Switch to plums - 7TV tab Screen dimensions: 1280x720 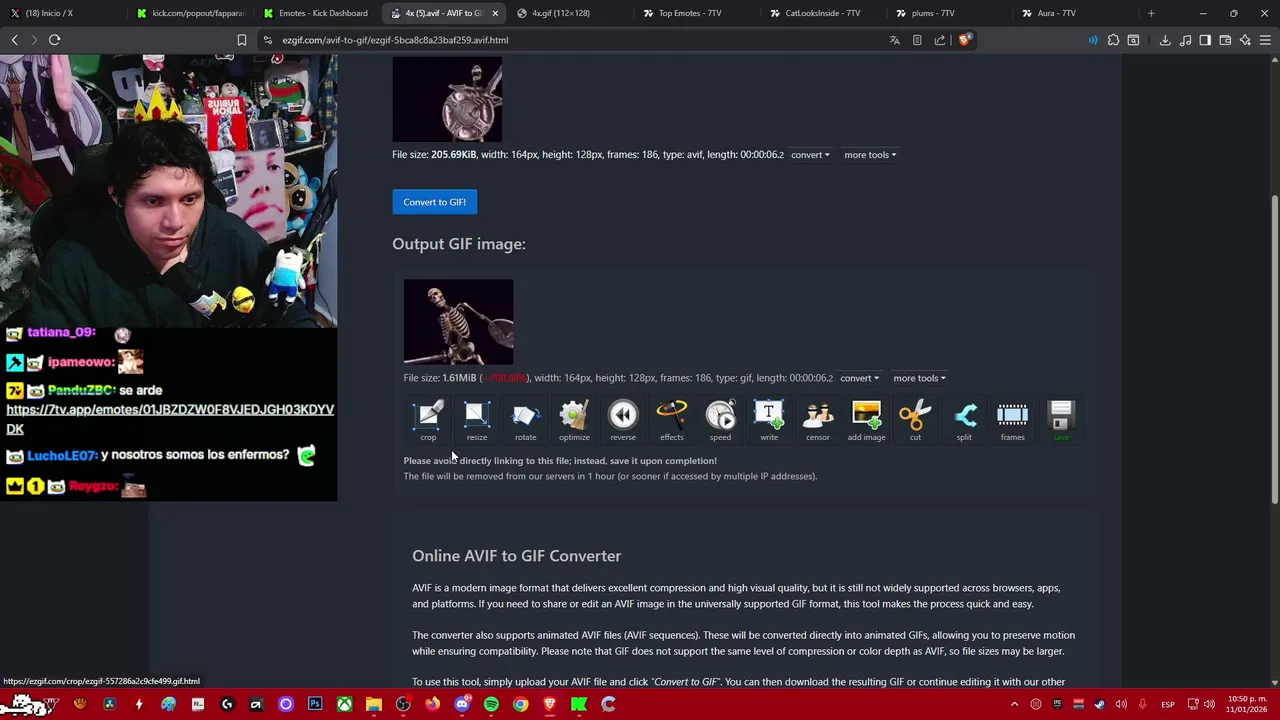950,13
